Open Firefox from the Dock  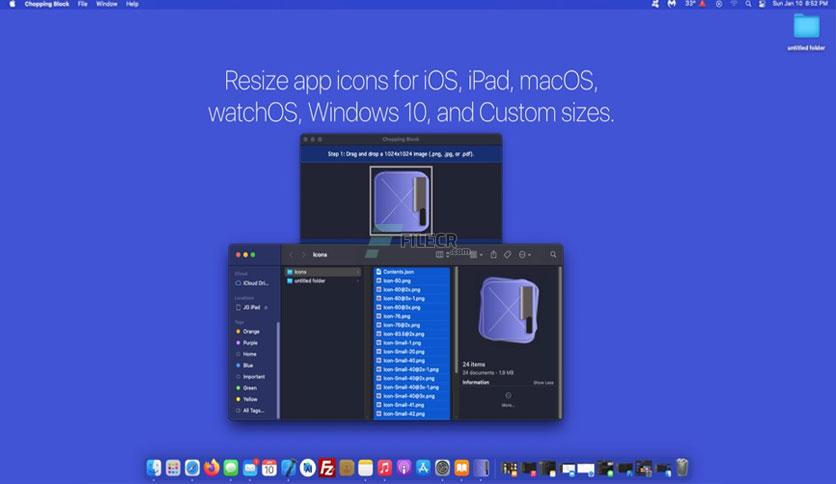tap(211, 468)
